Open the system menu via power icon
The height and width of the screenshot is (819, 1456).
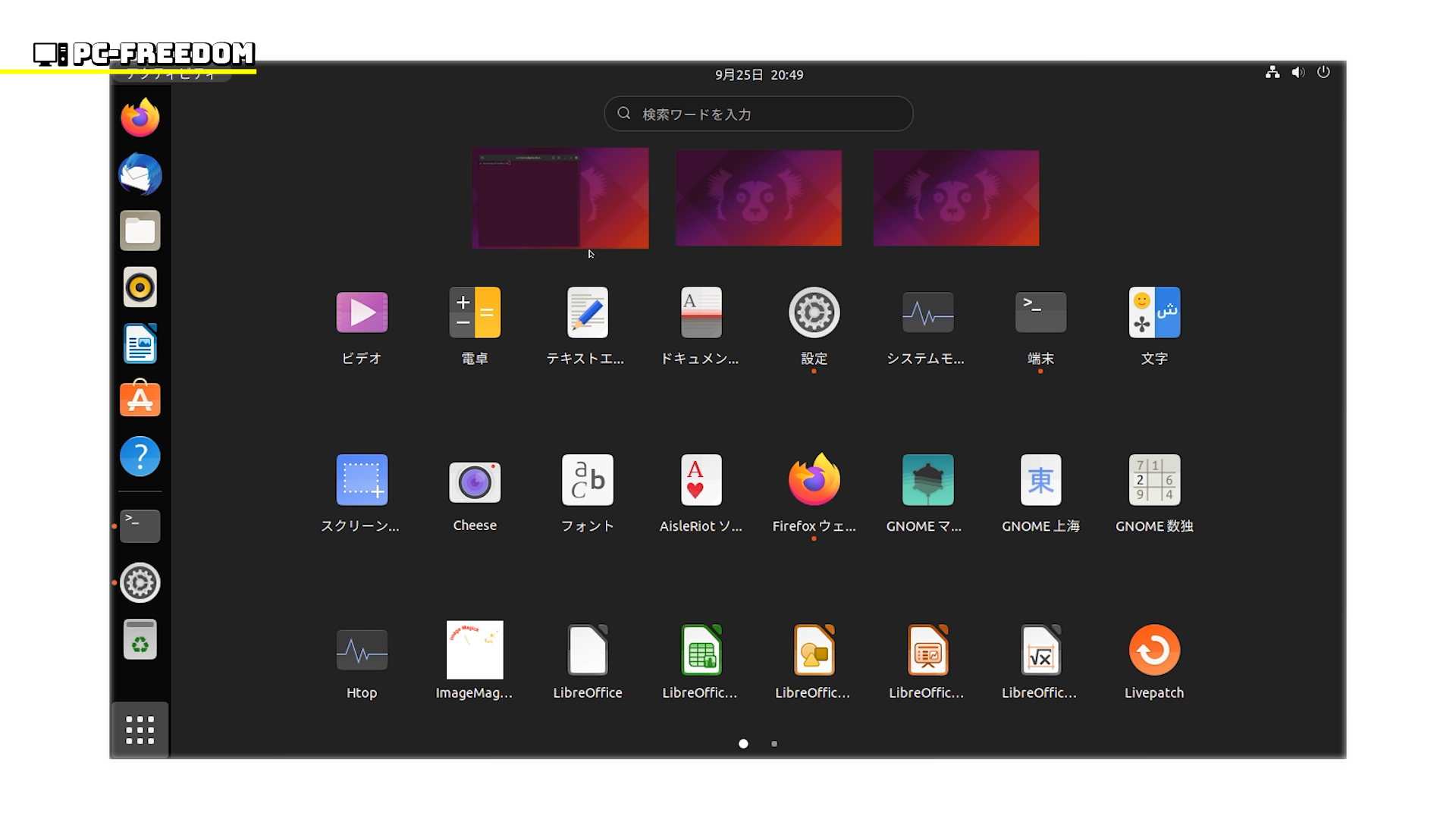[x=1323, y=73]
